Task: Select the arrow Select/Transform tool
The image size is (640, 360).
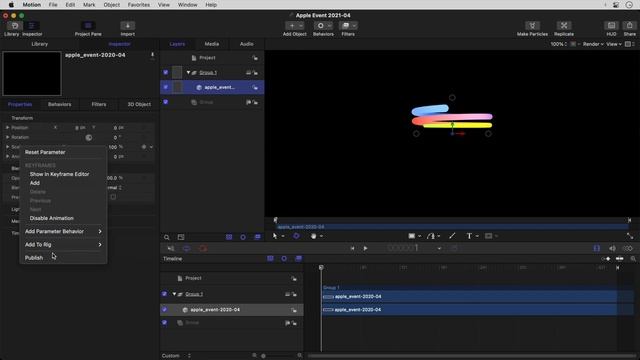Action: tap(275, 236)
